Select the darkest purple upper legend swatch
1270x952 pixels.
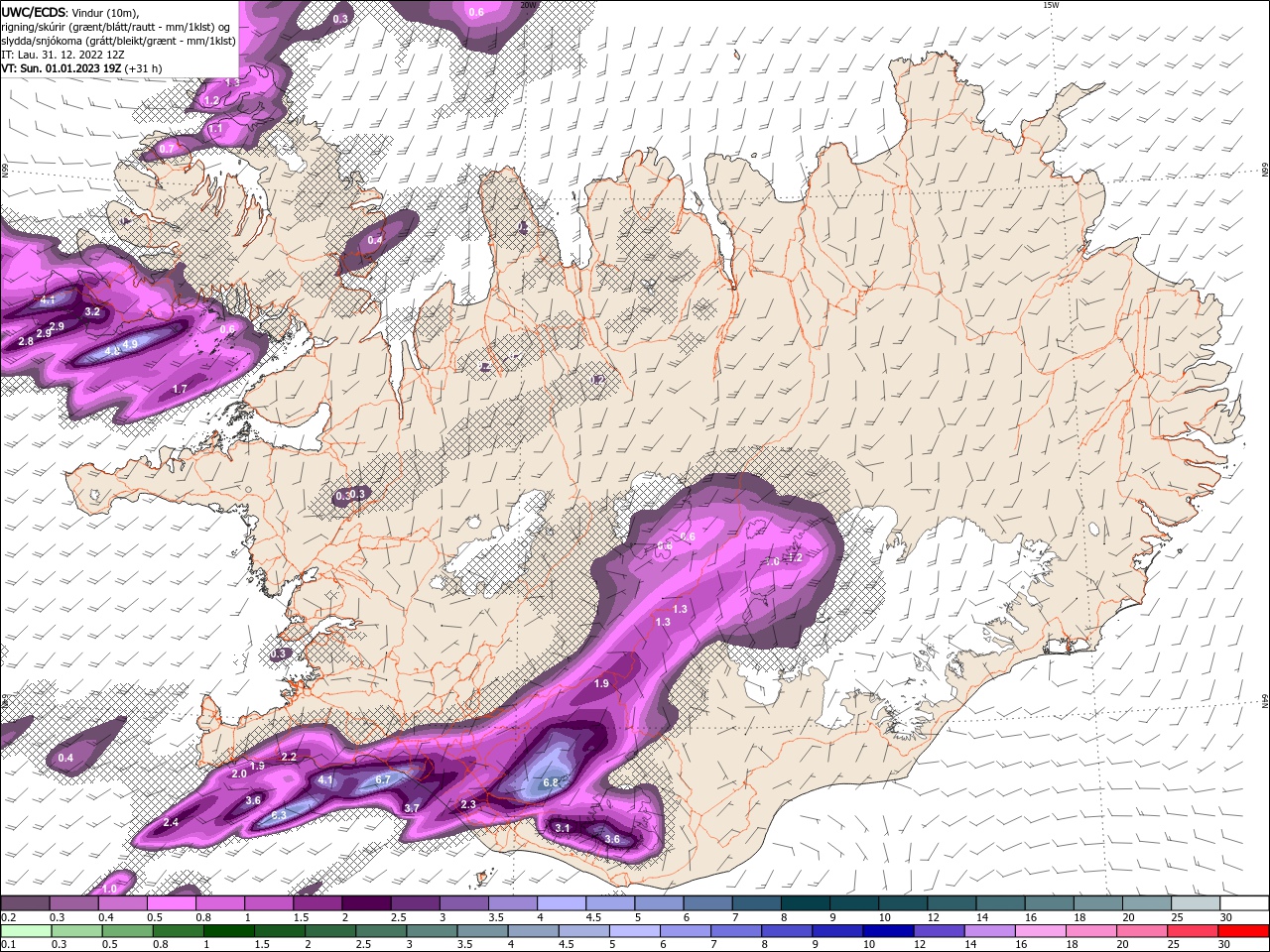pyautogui.click(x=366, y=902)
